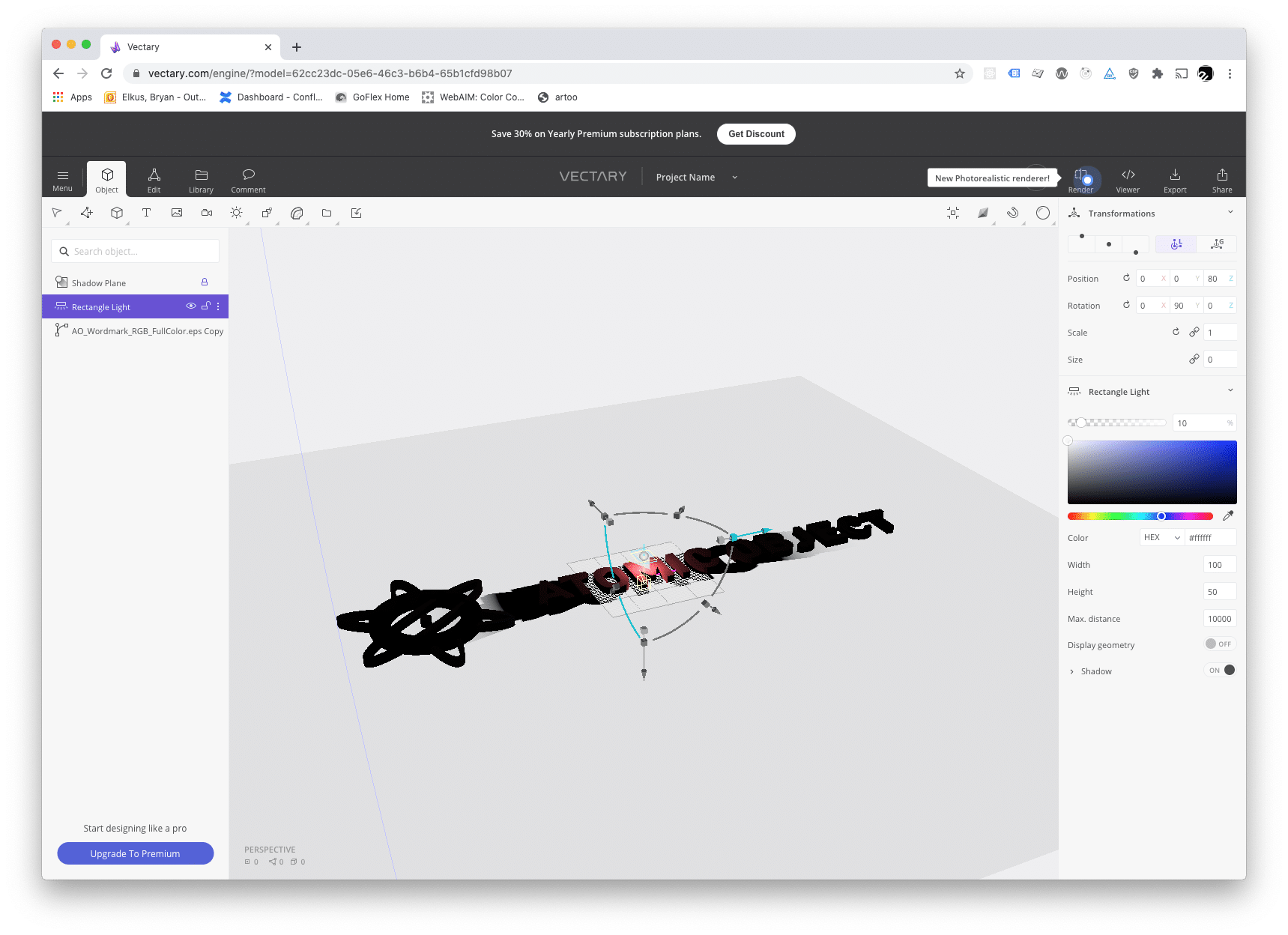Select the 3D object/cube tool
The width and height of the screenshot is (1288, 935).
117,213
